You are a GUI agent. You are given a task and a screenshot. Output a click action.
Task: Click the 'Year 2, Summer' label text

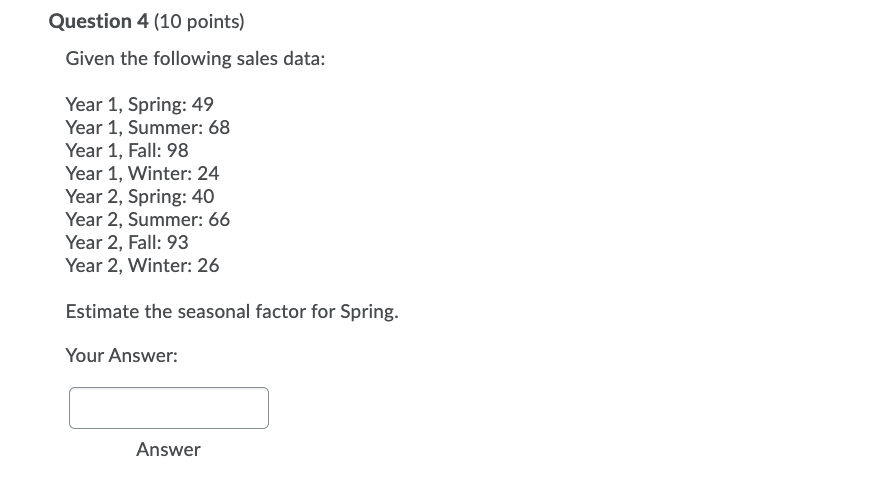[x=131, y=220]
